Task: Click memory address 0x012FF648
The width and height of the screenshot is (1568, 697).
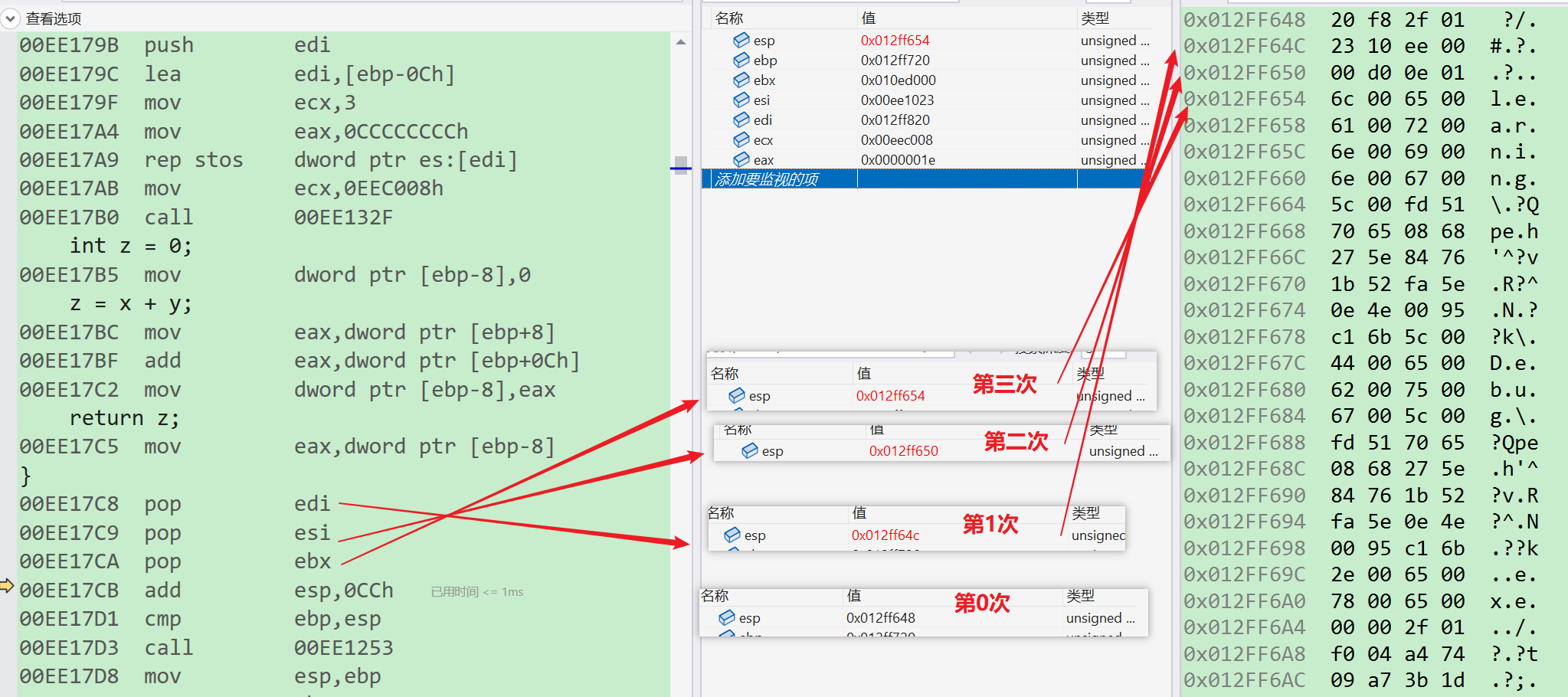Action: click(x=1245, y=20)
